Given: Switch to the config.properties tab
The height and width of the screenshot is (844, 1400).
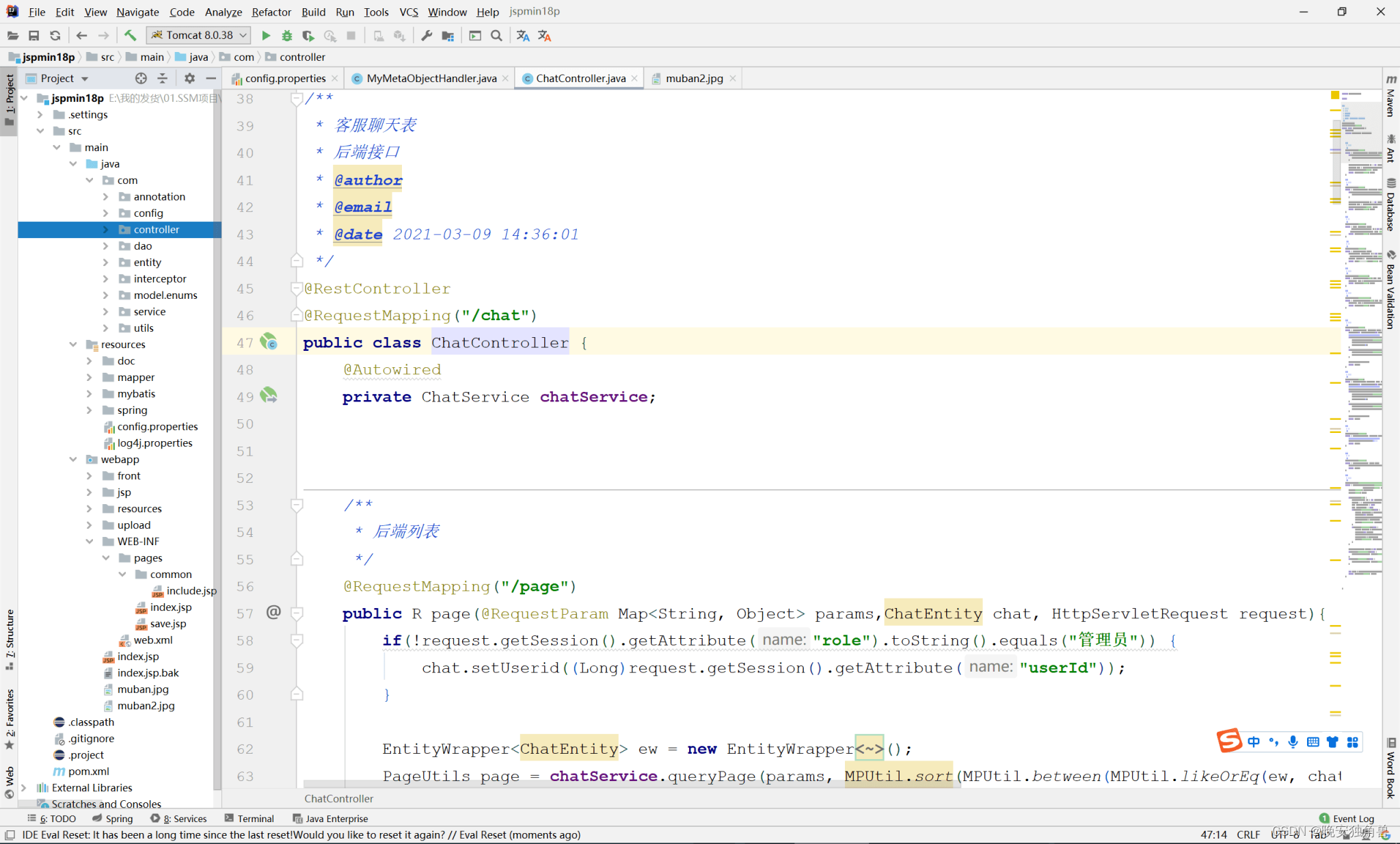Looking at the screenshot, I should pyautogui.click(x=284, y=78).
